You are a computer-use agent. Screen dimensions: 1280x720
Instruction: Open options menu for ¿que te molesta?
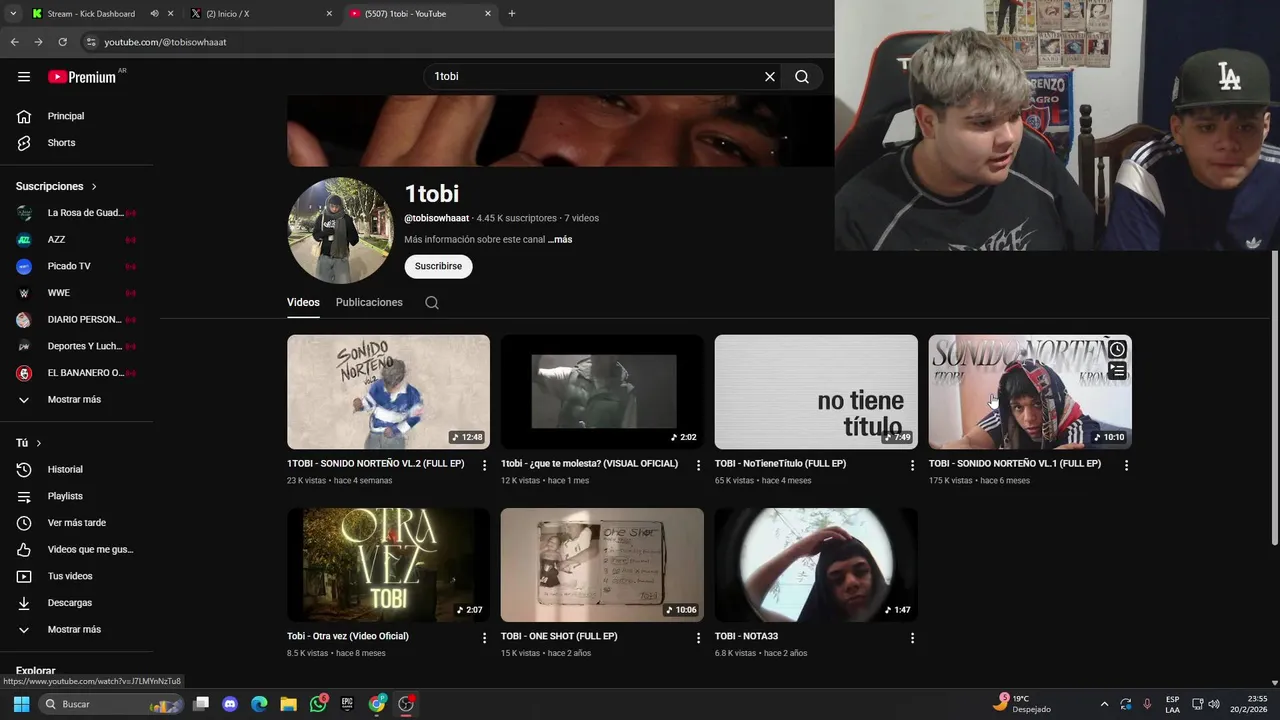pos(699,465)
